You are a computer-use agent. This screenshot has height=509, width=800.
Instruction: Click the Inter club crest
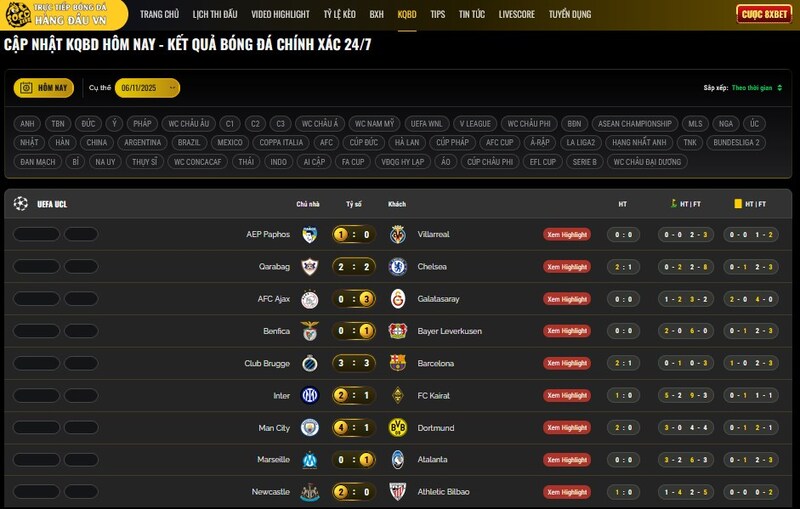(309, 396)
